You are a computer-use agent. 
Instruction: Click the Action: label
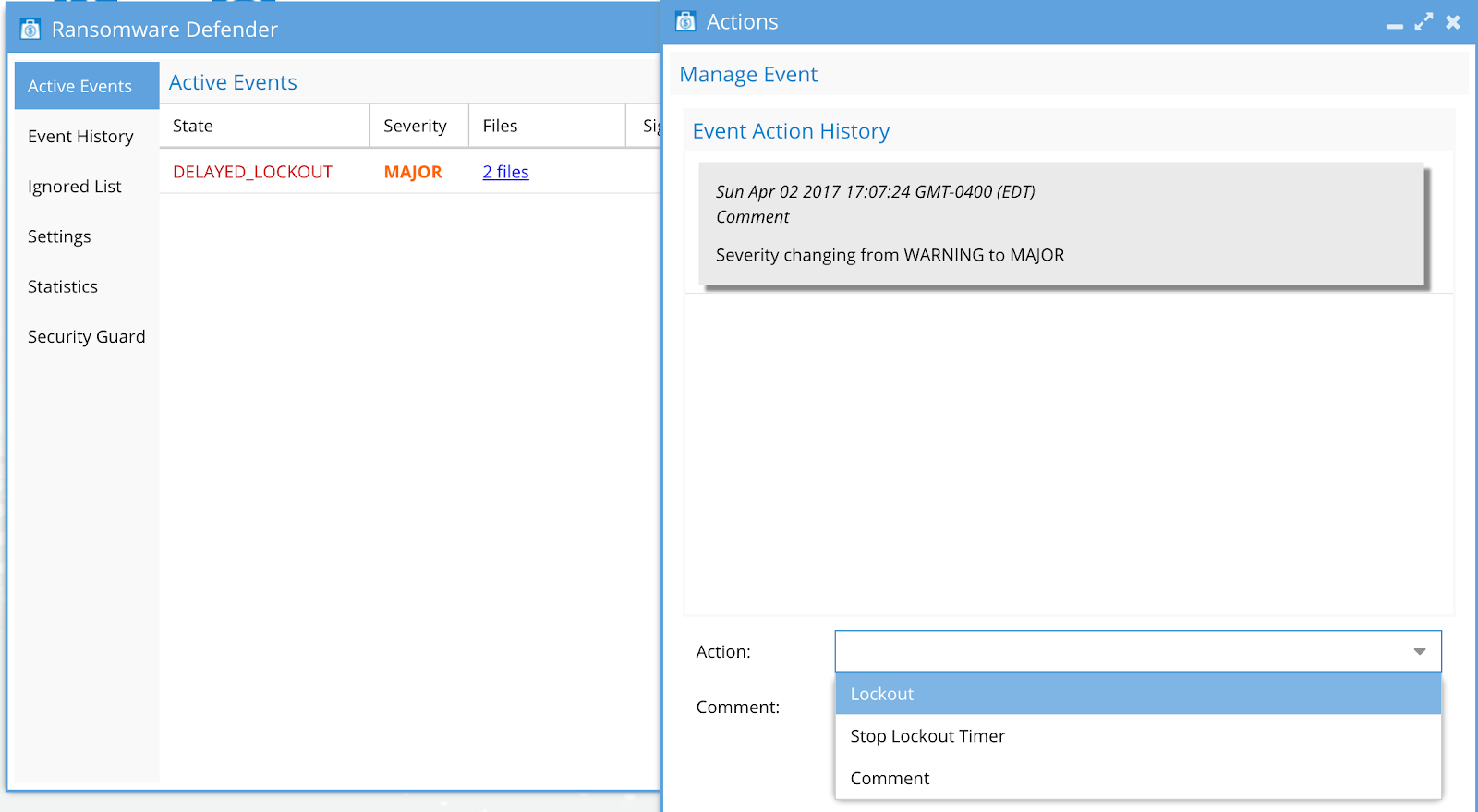tap(723, 651)
